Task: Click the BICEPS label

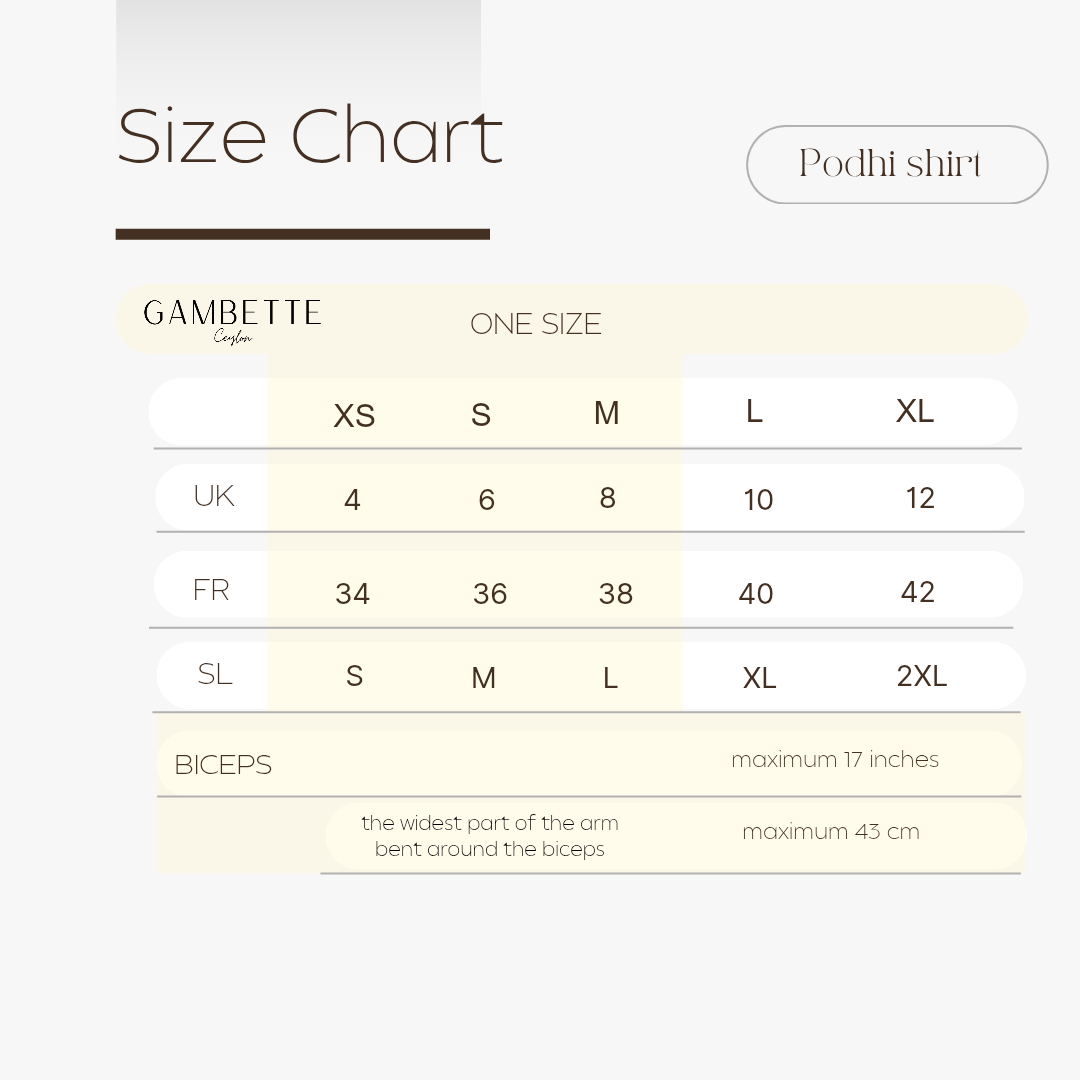Action: point(223,765)
